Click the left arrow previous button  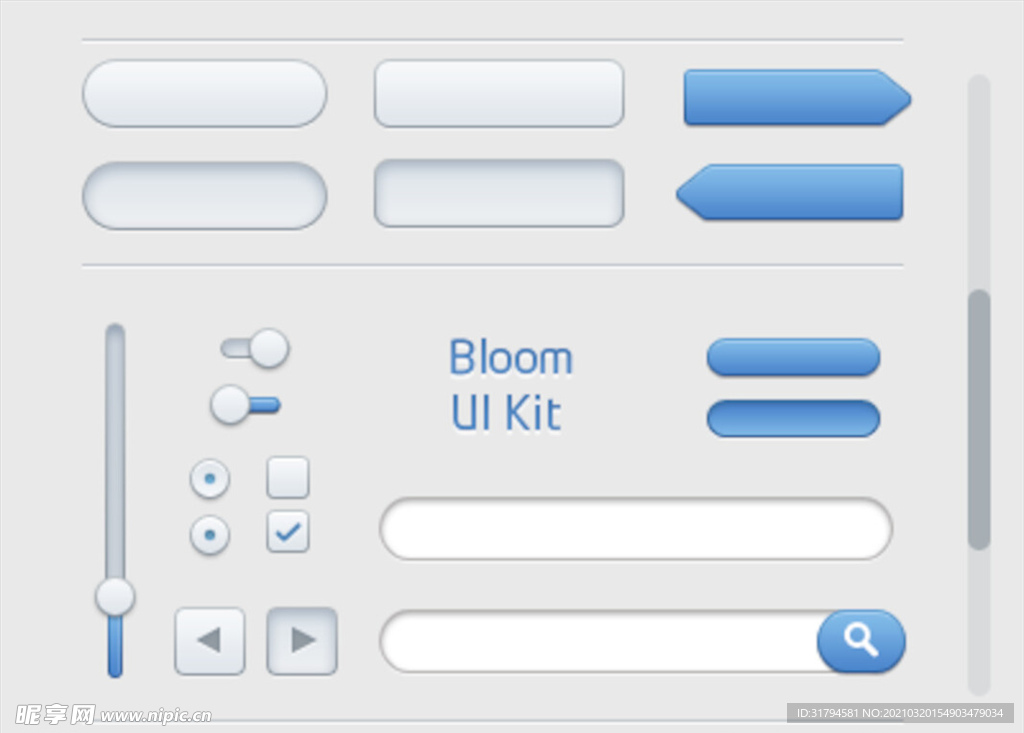[210, 641]
